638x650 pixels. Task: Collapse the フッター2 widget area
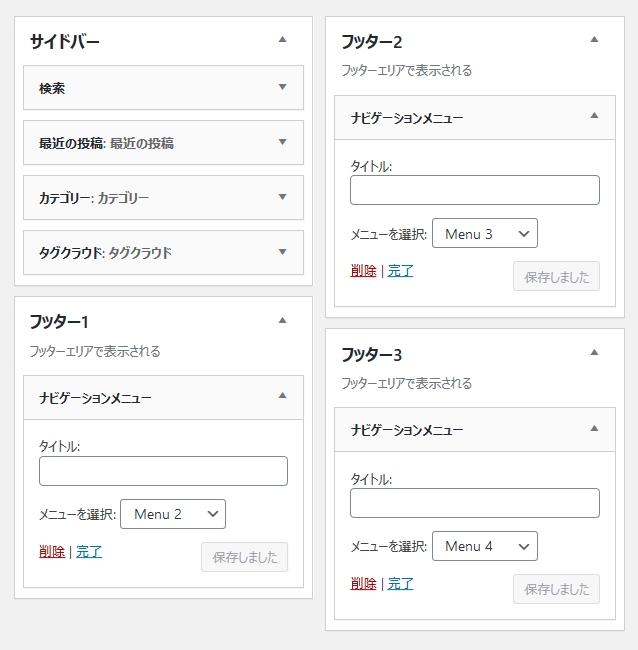pyautogui.click(x=594, y=40)
